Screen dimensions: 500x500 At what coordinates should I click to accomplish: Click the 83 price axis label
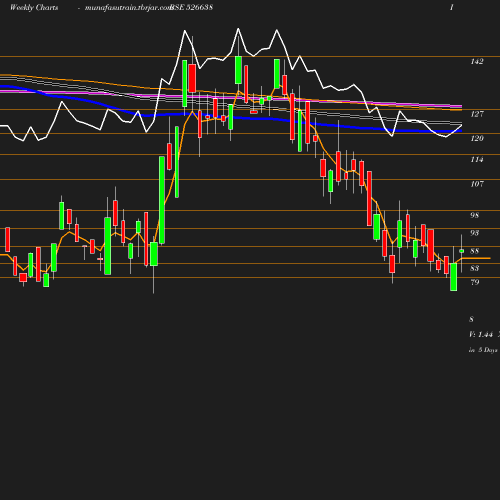475,268
